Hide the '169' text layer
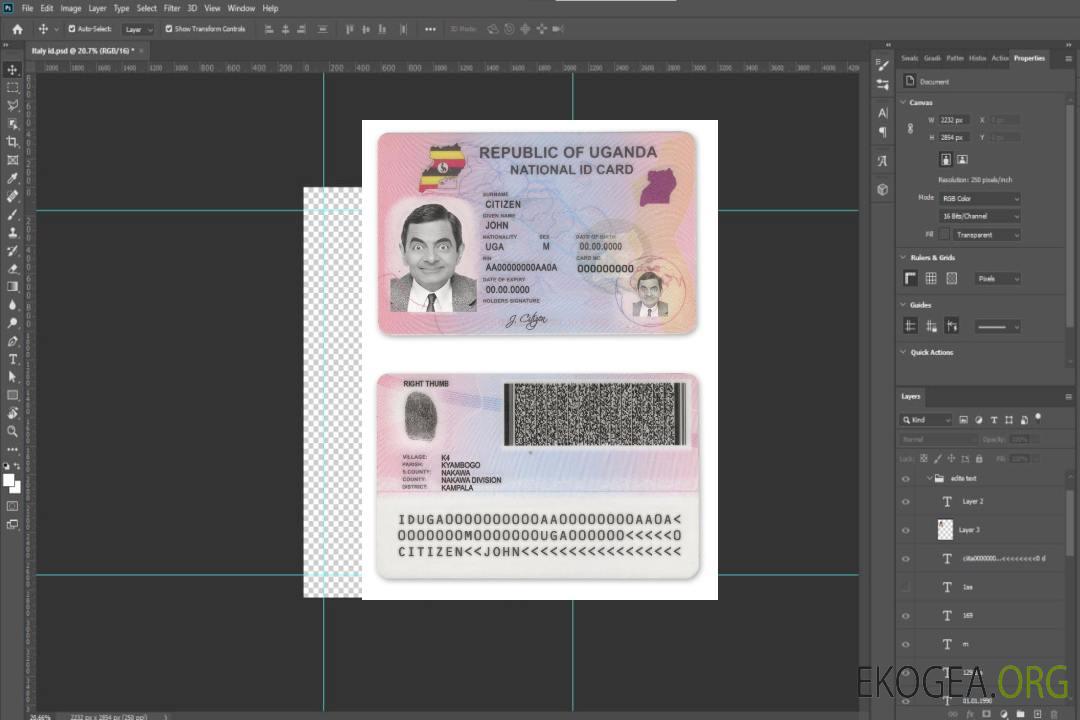Viewport: 1080px width, 720px height. (x=906, y=616)
